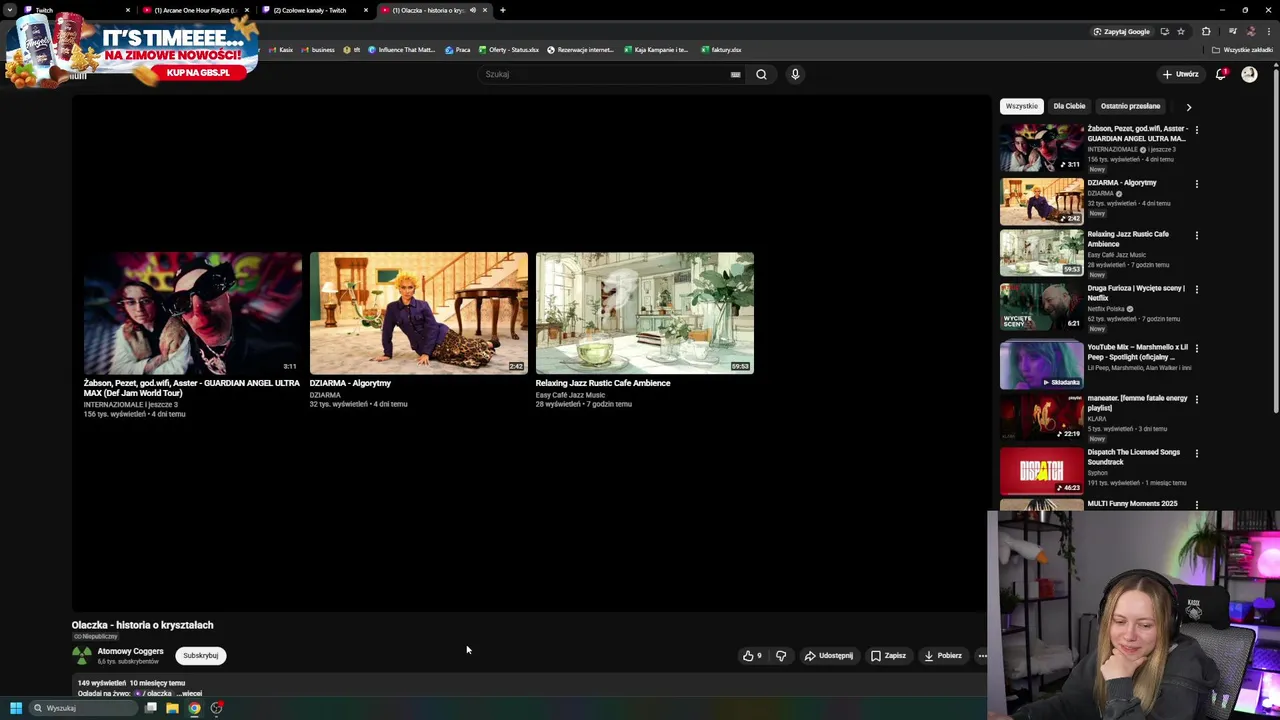Open Żabson GUARDIAN ANGEL thumbnail in sidebar
This screenshot has height=720, width=1280.
pyautogui.click(x=1041, y=147)
